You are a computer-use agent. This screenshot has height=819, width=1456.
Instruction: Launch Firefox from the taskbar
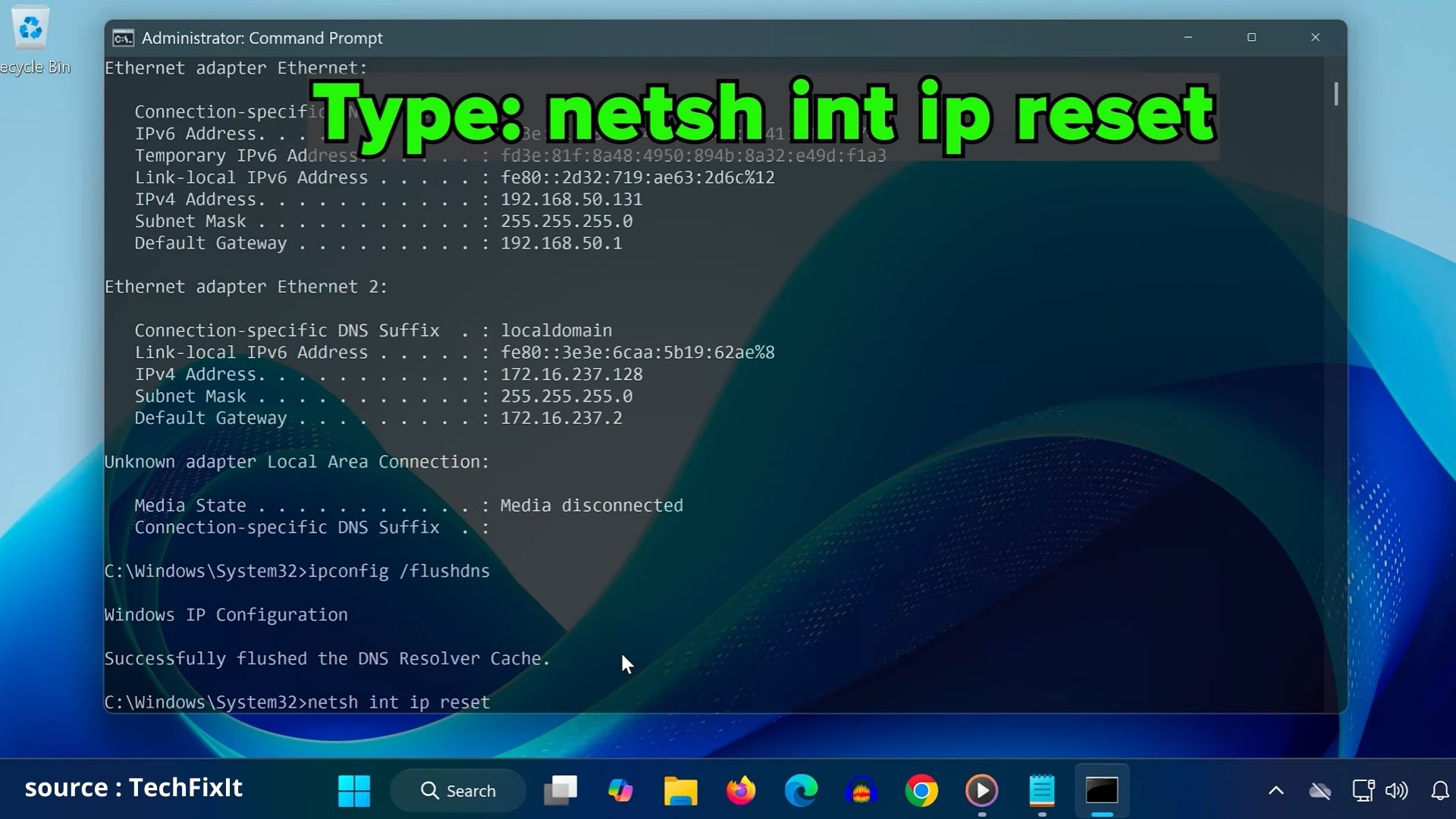(741, 791)
